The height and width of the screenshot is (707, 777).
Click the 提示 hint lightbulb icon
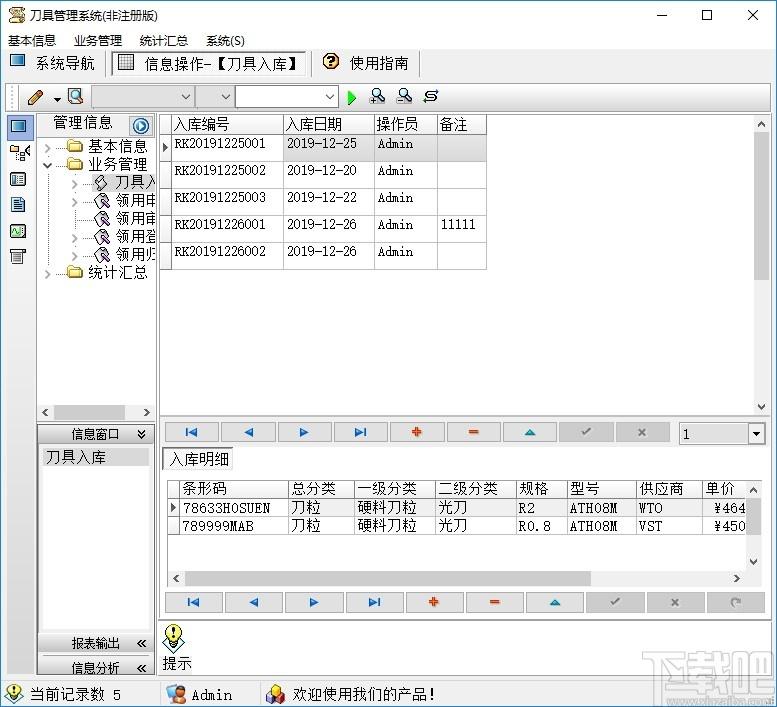tap(173, 638)
